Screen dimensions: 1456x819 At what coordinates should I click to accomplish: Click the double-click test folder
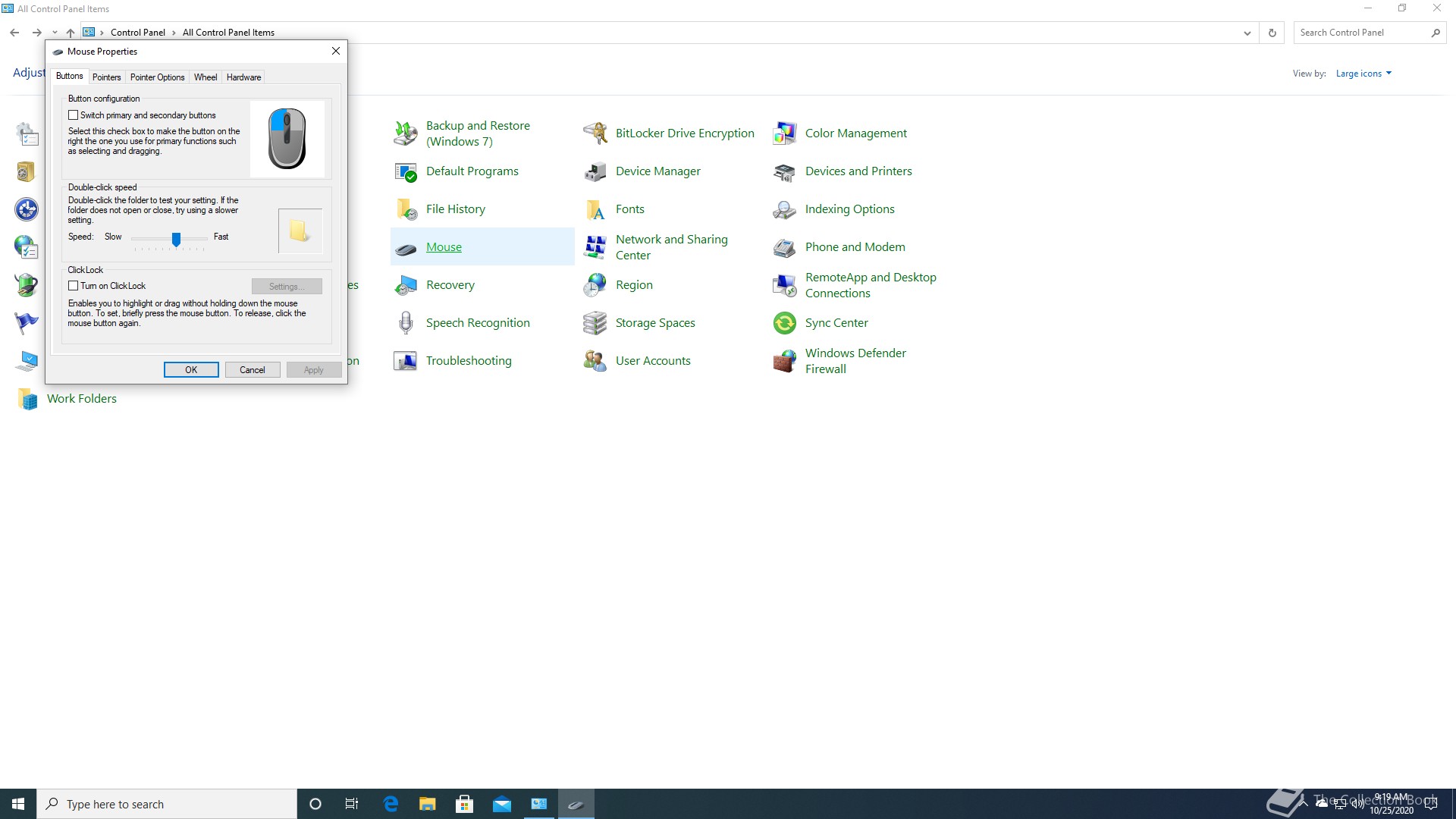(x=300, y=231)
